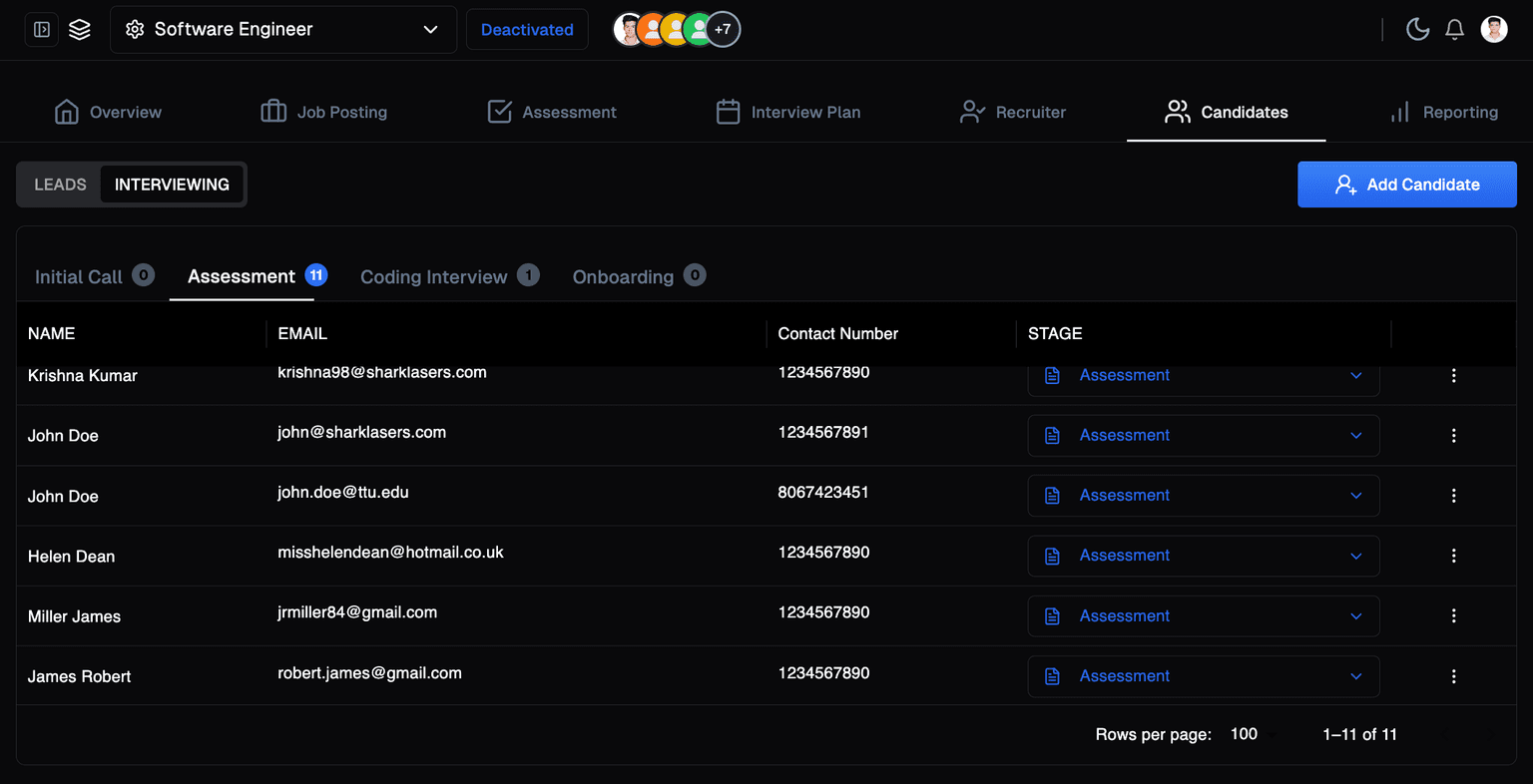Click the name Helen Dean

[x=72, y=557]
